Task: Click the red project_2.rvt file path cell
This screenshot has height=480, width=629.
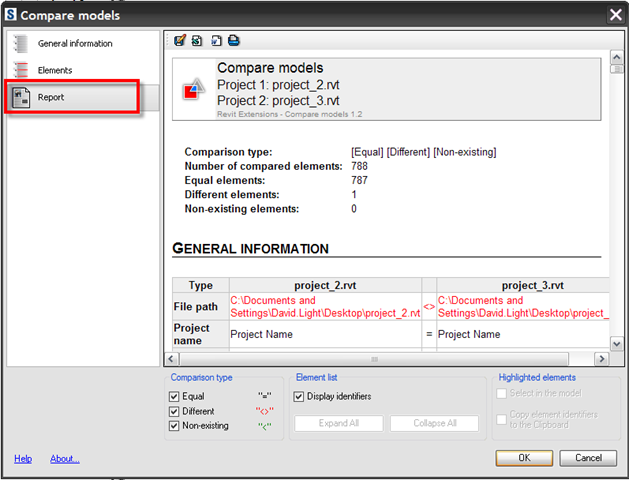Action: tap(325, 307)
